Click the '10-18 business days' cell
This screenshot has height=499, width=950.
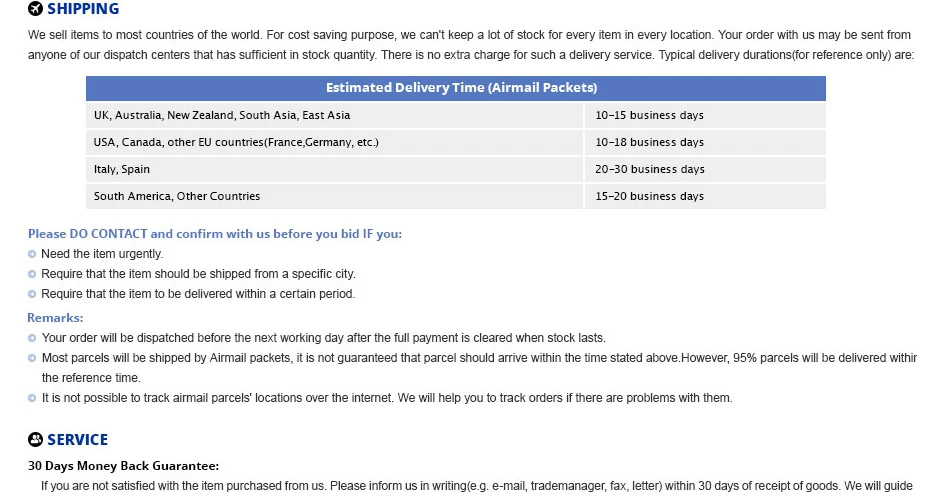[x=705, y=142]
